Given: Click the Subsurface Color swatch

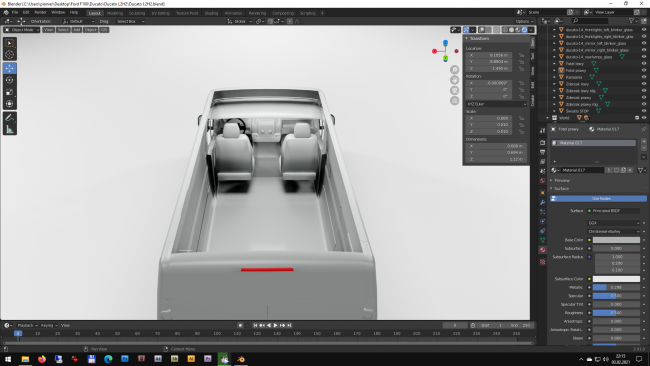Looking at the screenshot, I should click(616, 279).
